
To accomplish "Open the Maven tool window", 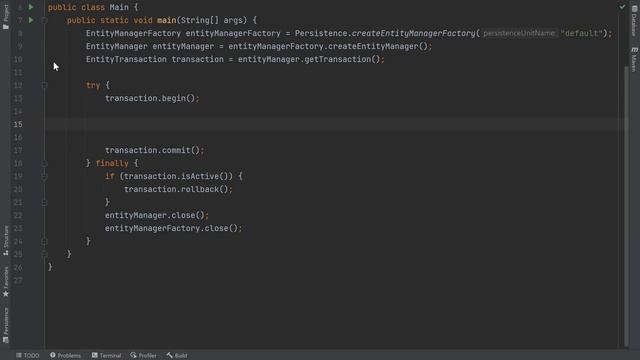I will pyautogui.click(x=634, y=59).
